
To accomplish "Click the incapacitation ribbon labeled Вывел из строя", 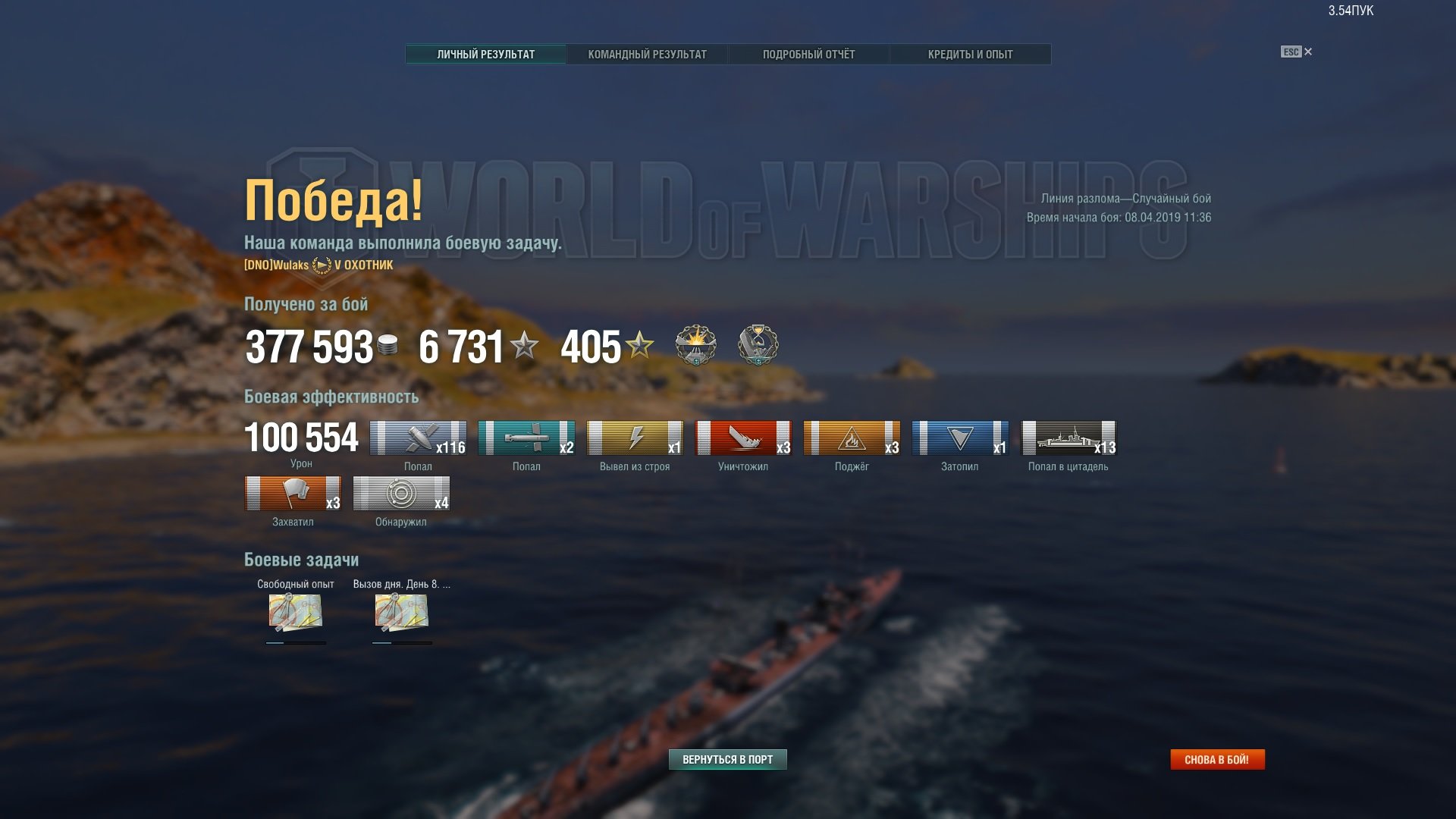I will click(x=635, y=438).
